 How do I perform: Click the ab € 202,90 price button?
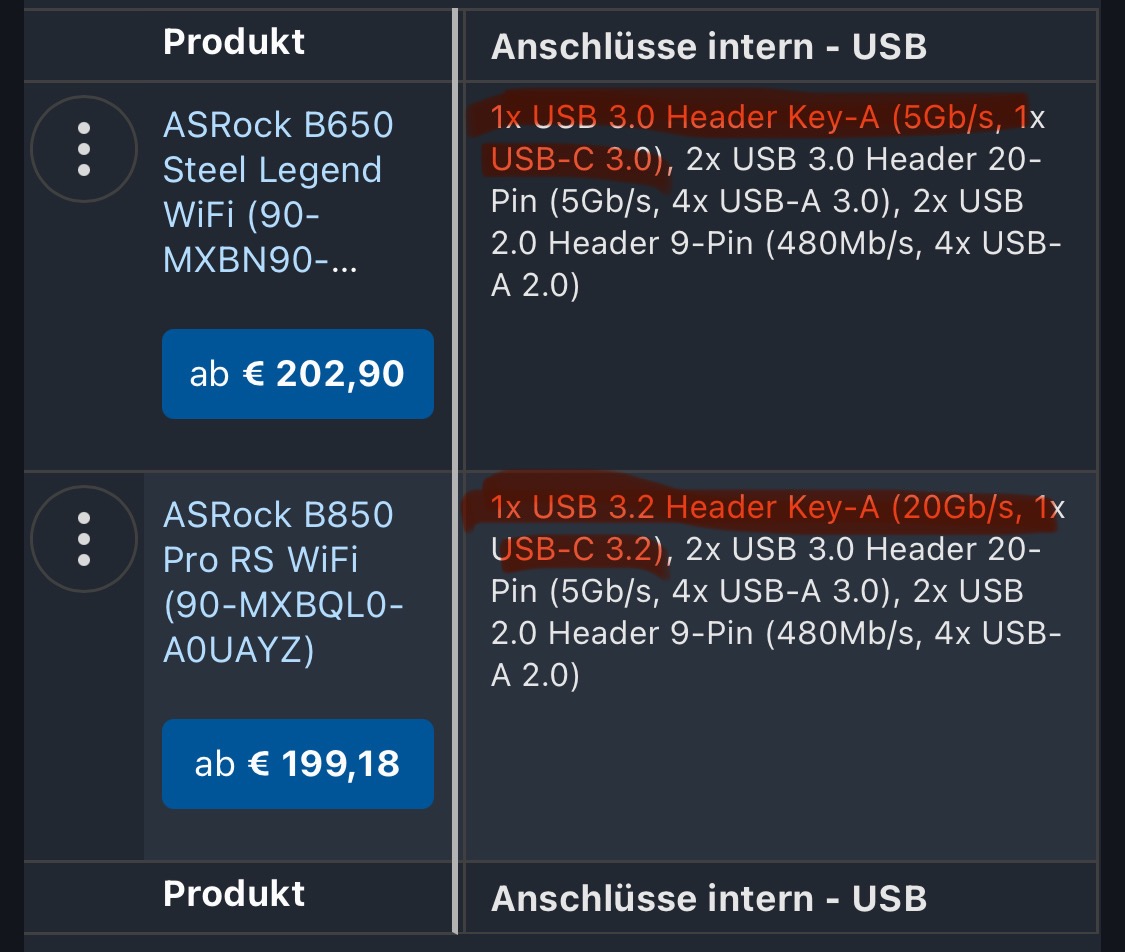[x=298, y=374]
